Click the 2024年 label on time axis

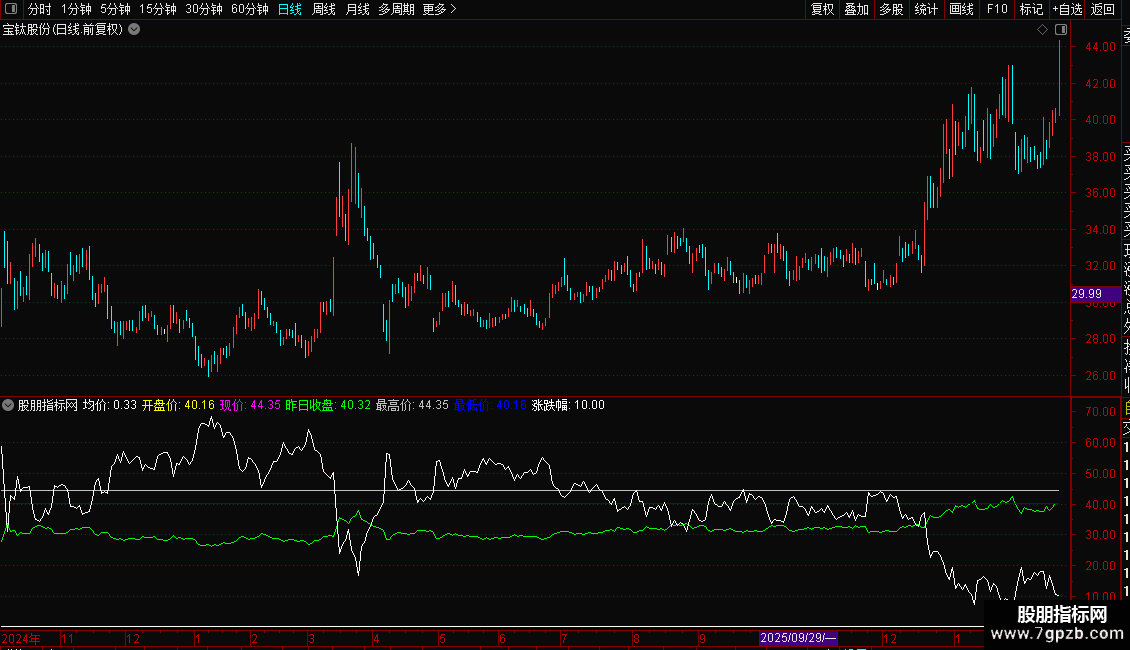click(x=21, y=638)
